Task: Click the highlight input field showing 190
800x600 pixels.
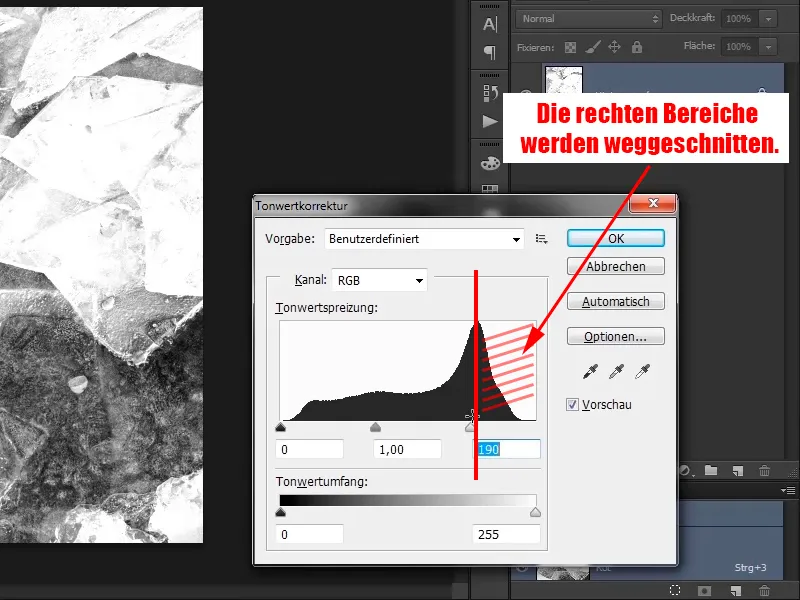Action: point(507,449)
